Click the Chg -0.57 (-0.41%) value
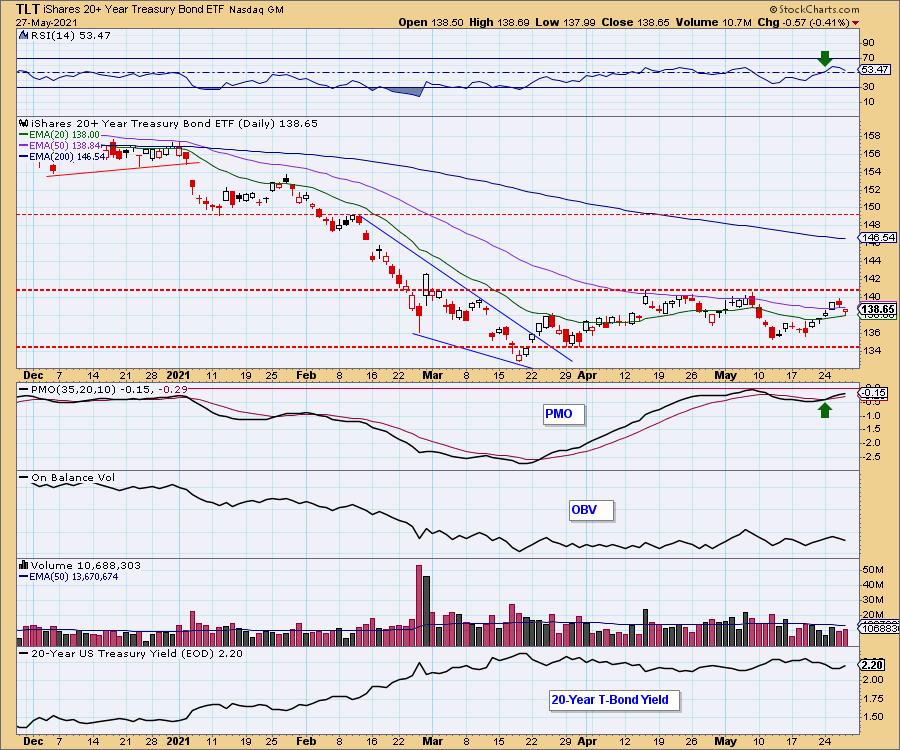 tap(804, 22)
